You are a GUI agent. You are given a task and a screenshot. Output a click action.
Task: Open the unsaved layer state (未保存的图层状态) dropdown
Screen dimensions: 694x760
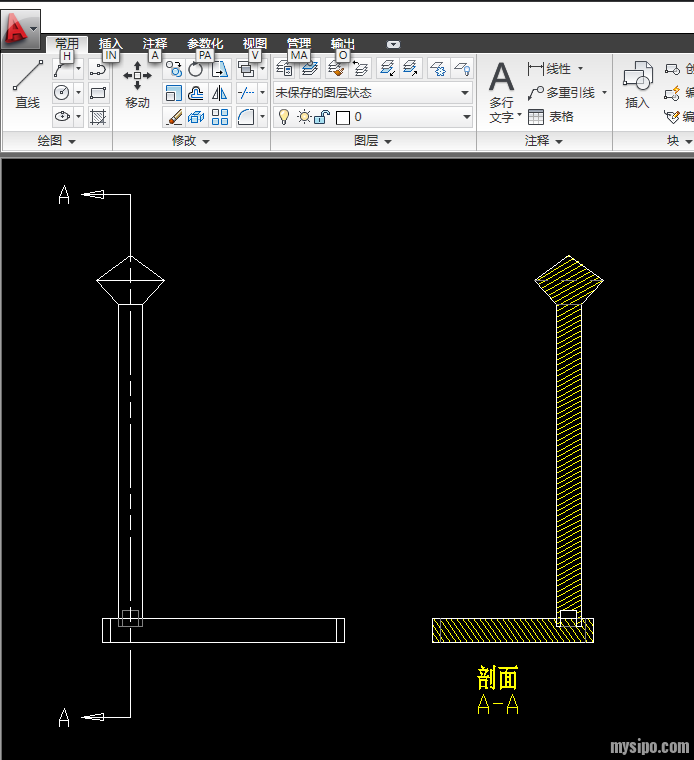[x=372, y=93]
